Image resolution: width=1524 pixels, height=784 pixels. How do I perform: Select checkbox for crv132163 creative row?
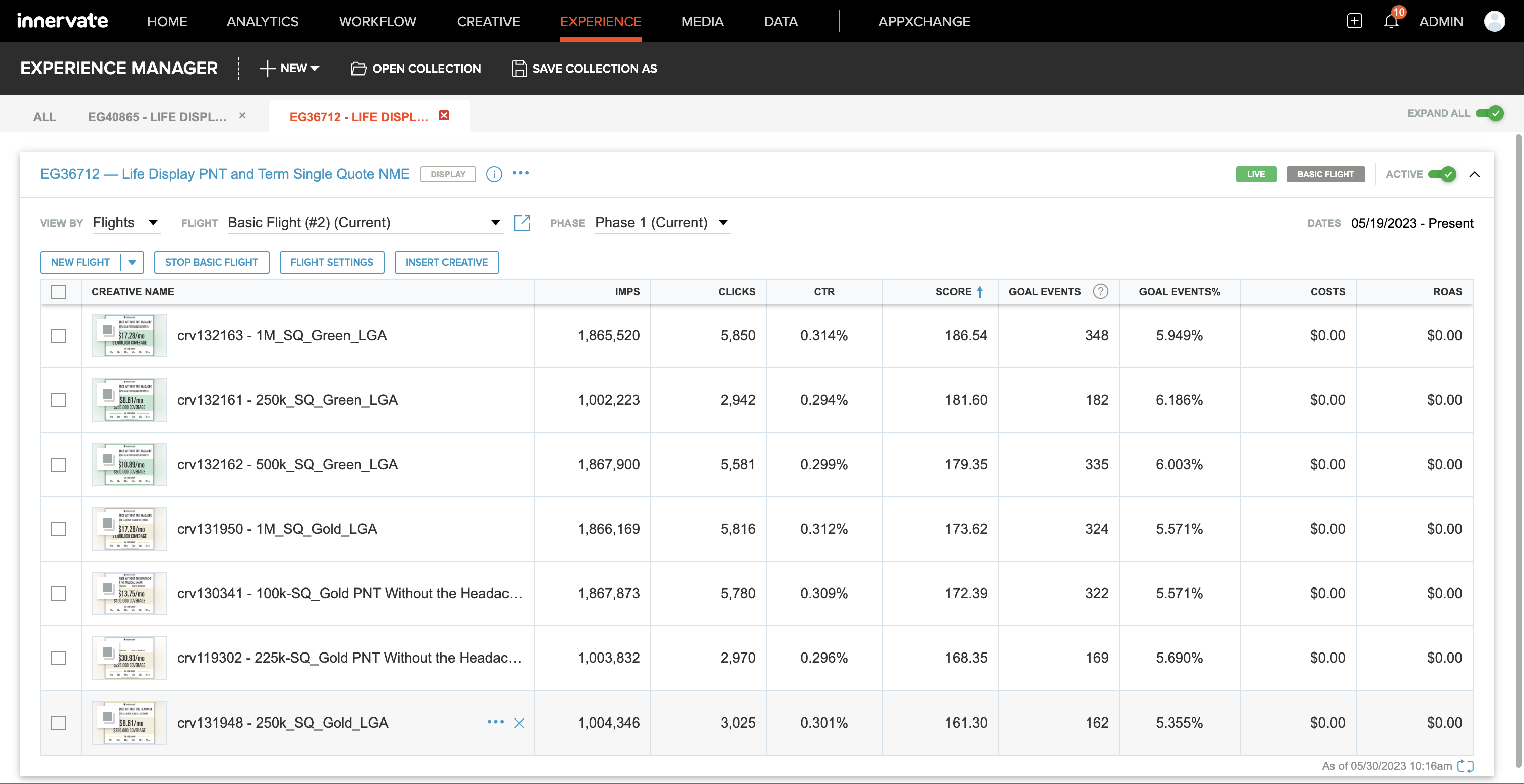[x=58, y=335]
